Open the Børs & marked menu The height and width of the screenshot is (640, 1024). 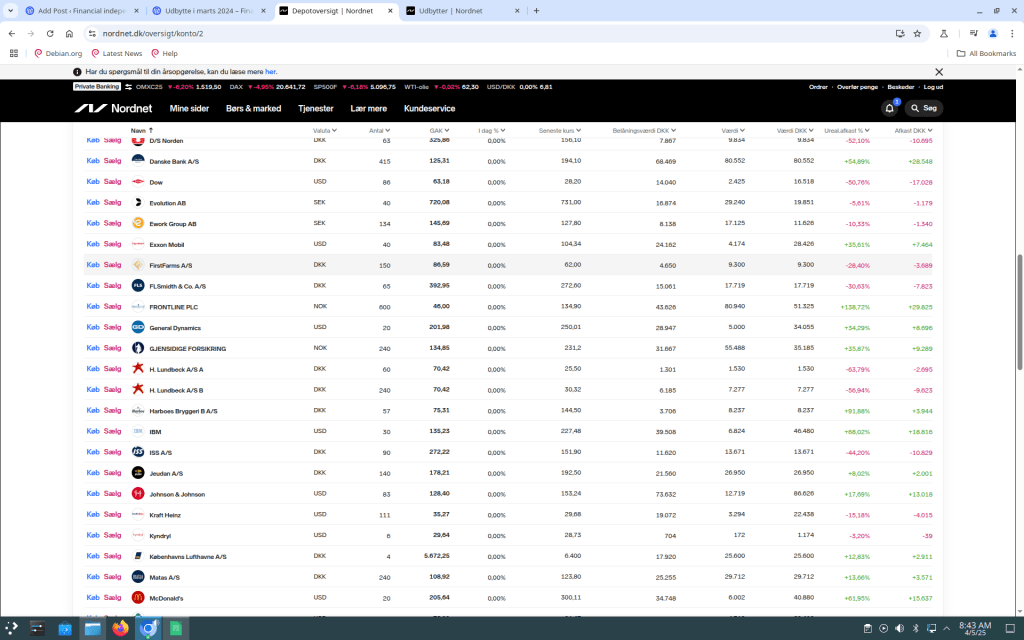point(253,108)
